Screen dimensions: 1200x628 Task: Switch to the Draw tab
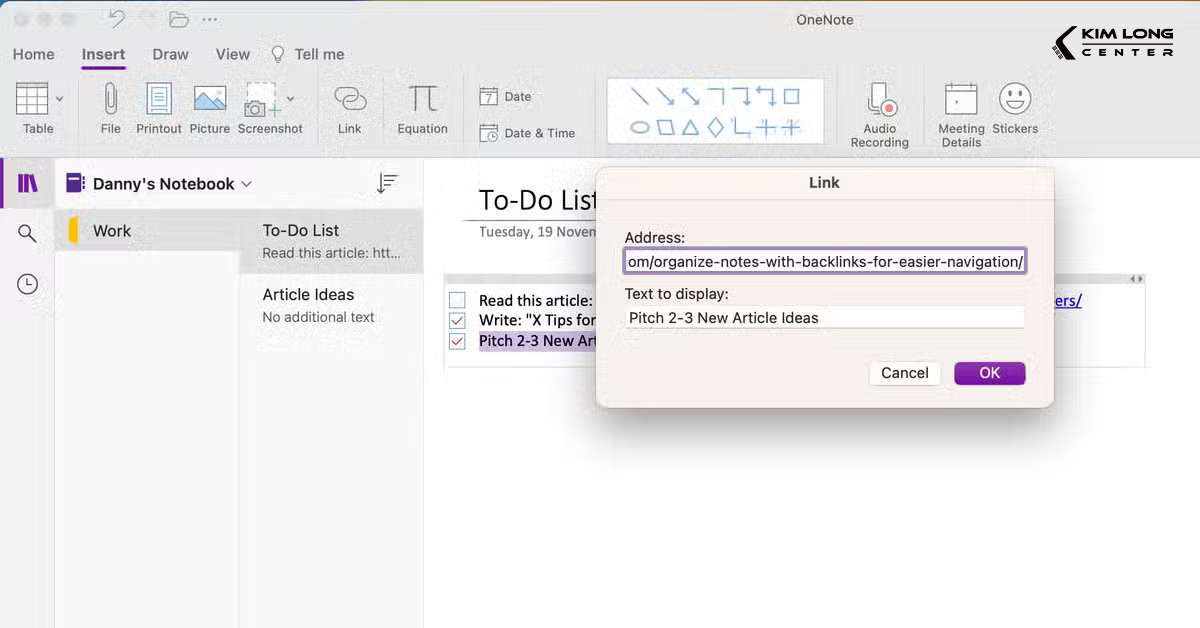coord(169,54)
